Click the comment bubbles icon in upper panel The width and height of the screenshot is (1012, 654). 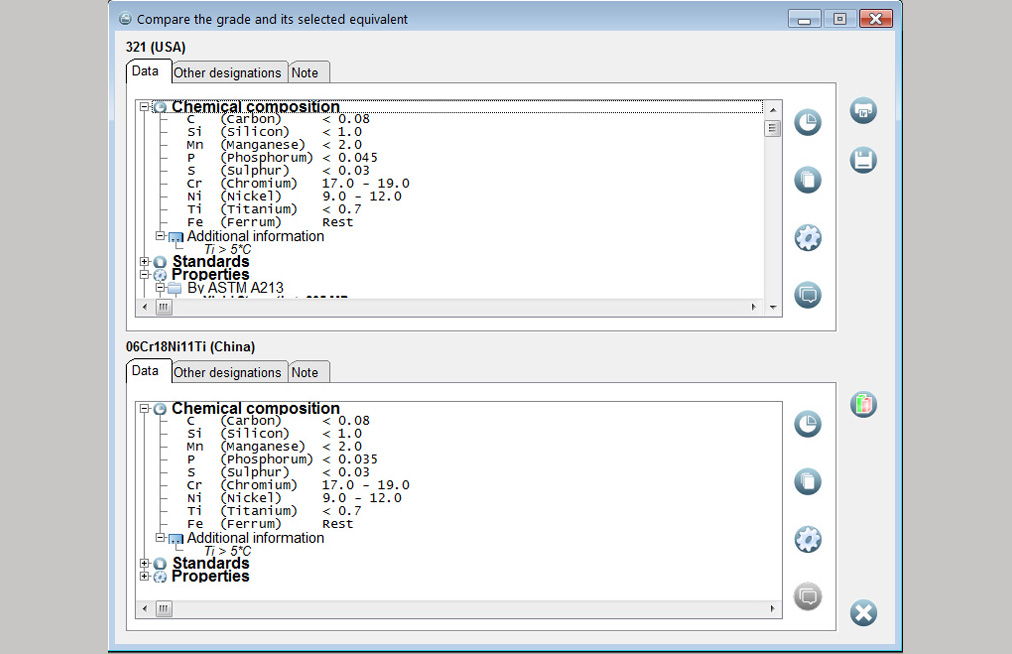[x=807, y=295]
